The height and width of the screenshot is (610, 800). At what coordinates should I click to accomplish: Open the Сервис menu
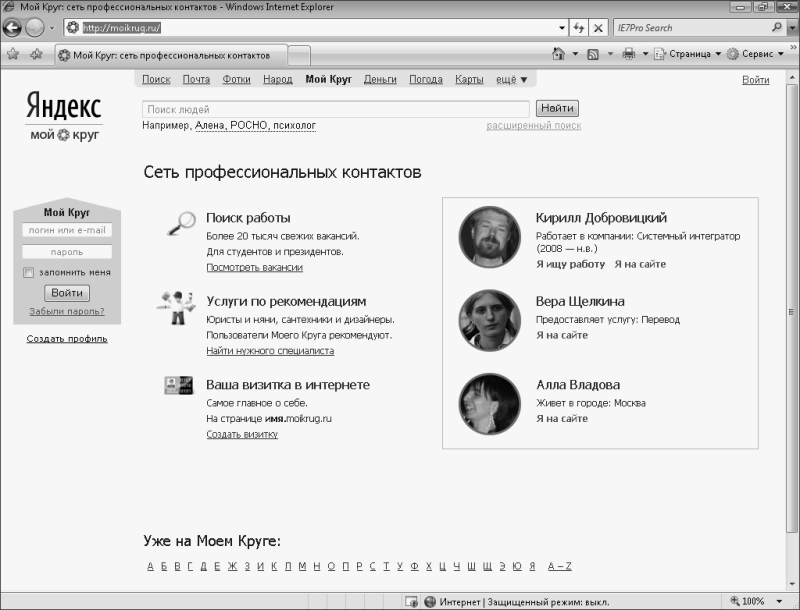coord(755,54)
